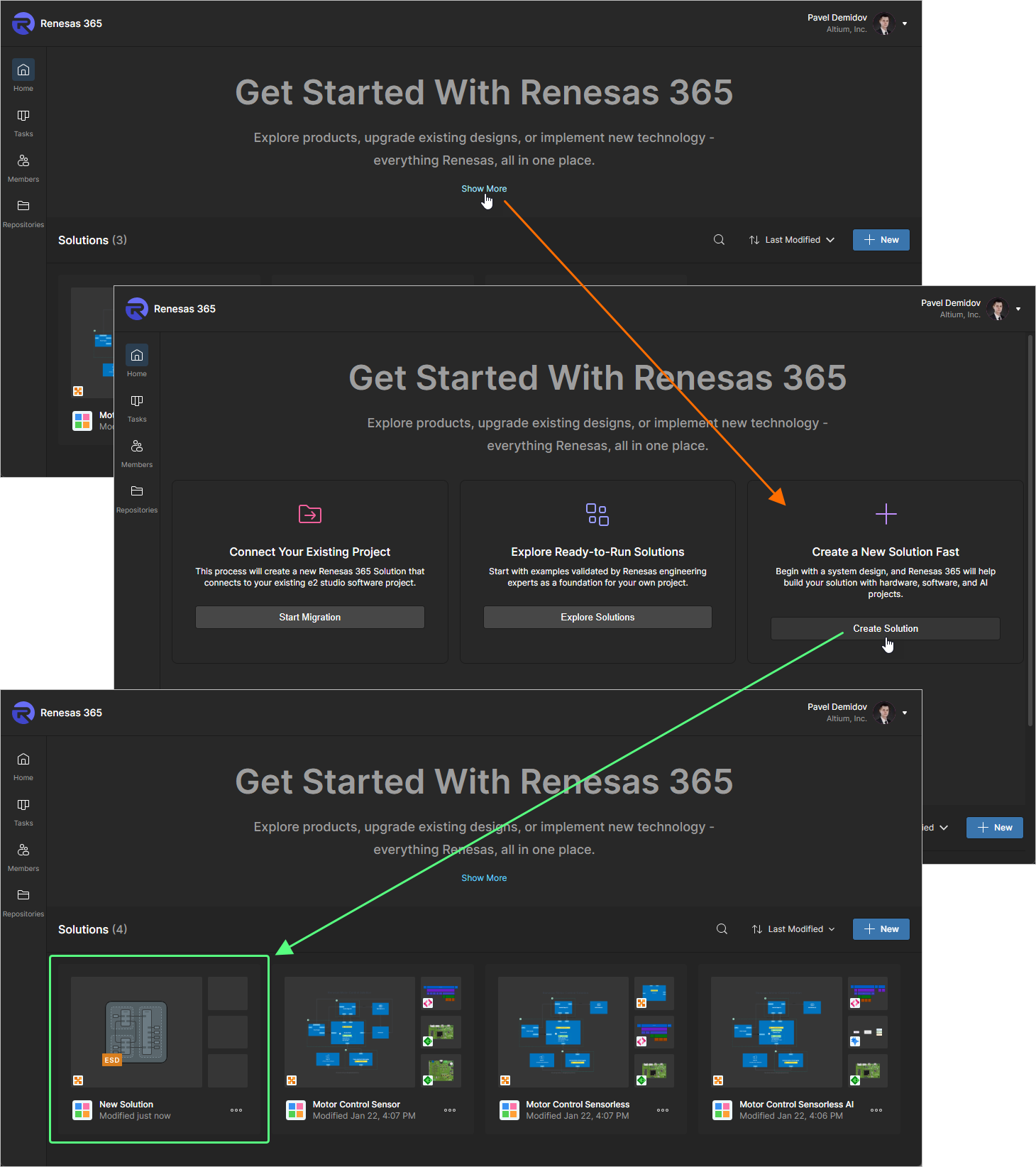Click the search icon in top window
Screen dimensions: 1036x1167
(x=719, y=240)
